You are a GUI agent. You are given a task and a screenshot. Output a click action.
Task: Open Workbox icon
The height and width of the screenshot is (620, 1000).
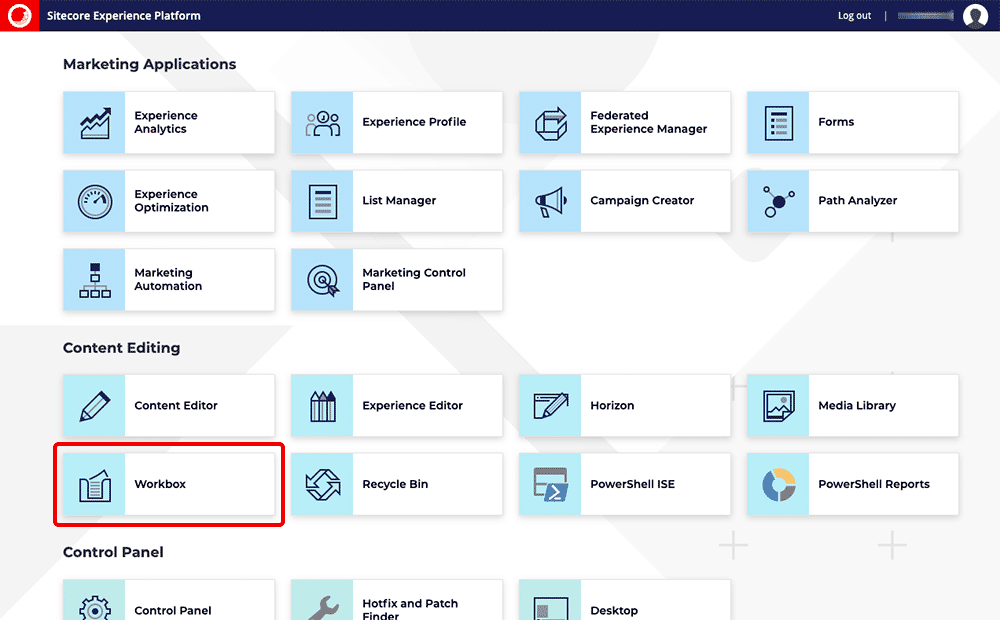[x=94, y=485]
